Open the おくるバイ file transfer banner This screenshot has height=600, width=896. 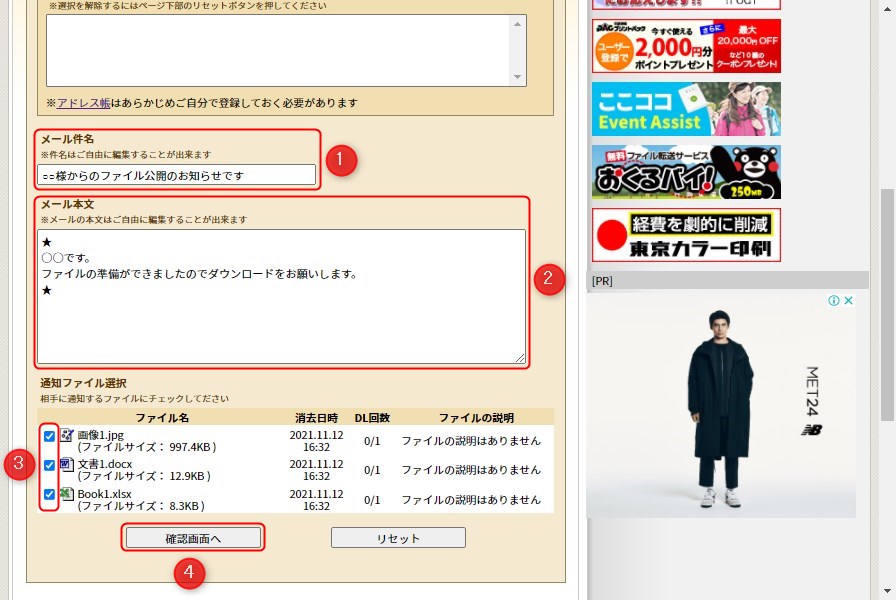(x=686, y=172)
